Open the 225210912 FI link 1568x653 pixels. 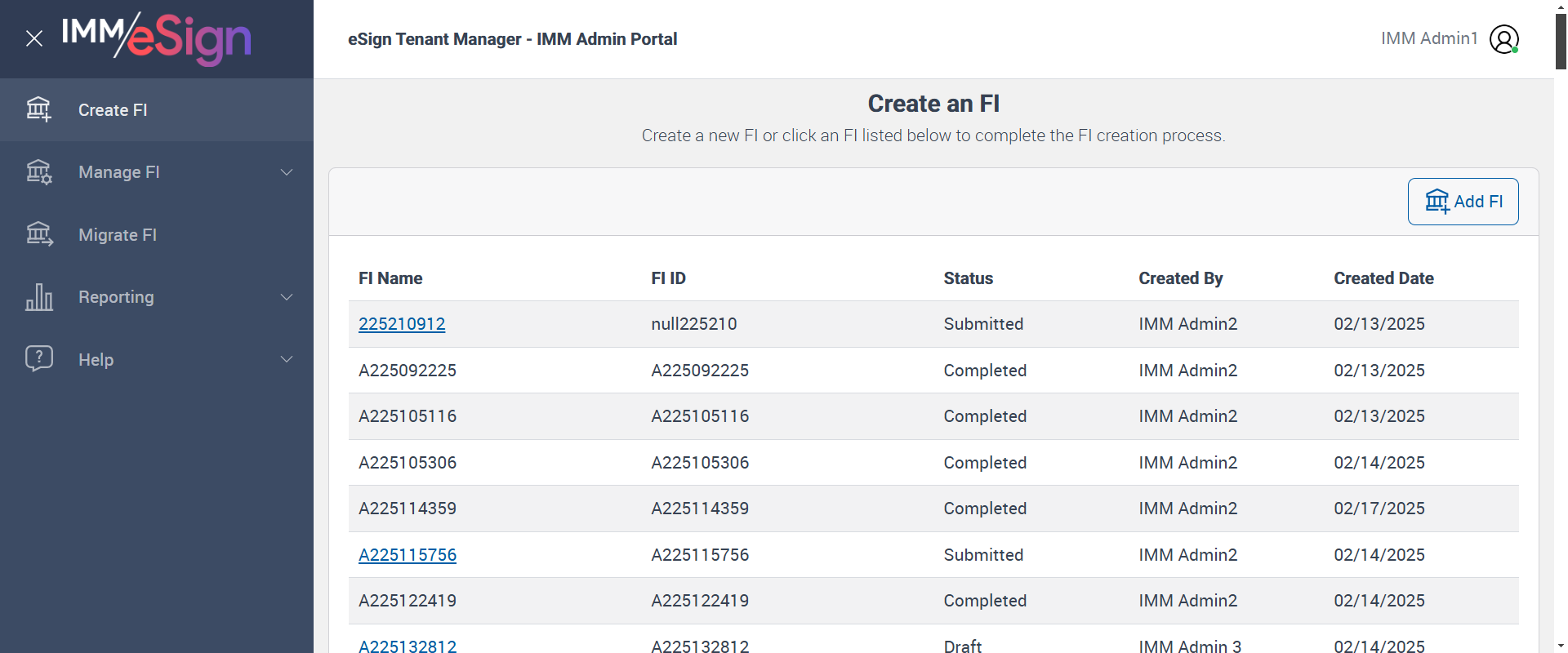click(x=402, y=324)
